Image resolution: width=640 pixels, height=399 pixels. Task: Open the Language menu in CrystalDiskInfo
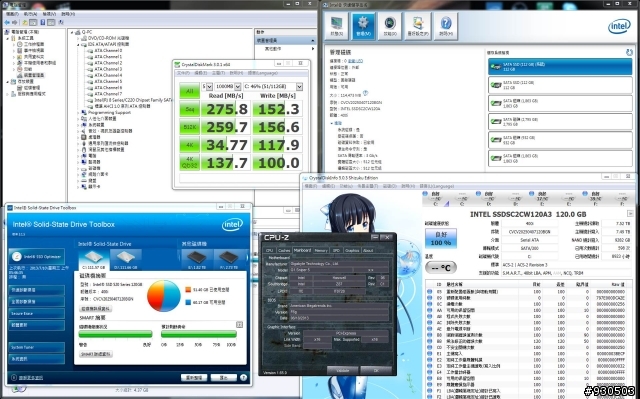tap(437, 186)
